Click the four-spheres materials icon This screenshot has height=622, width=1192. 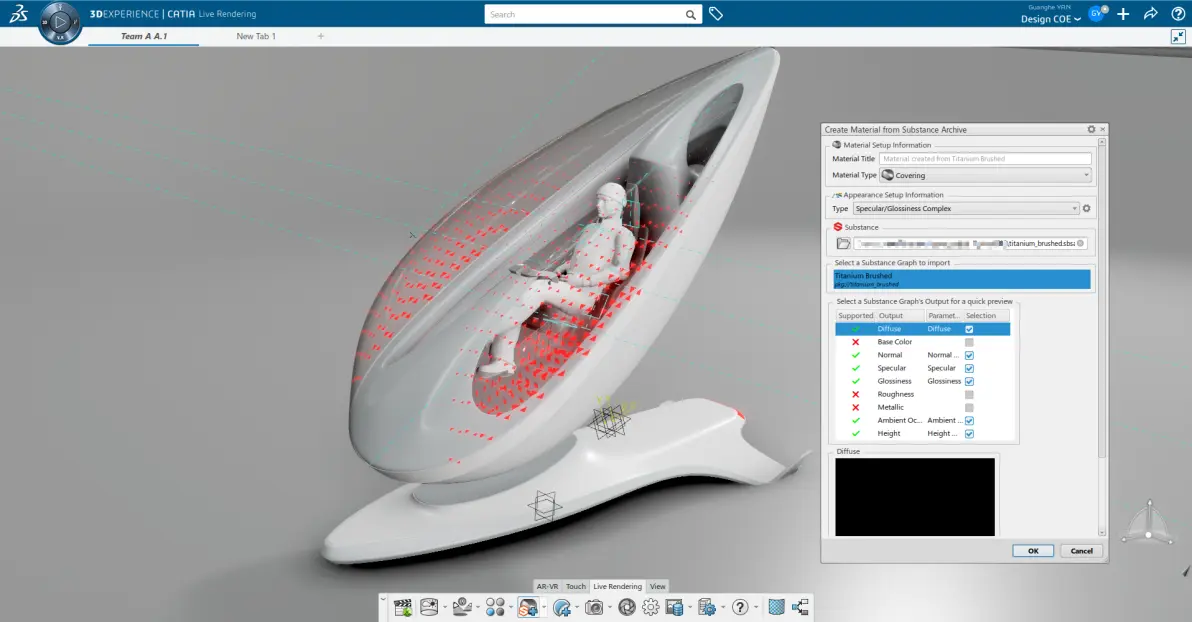click(495, 608)
